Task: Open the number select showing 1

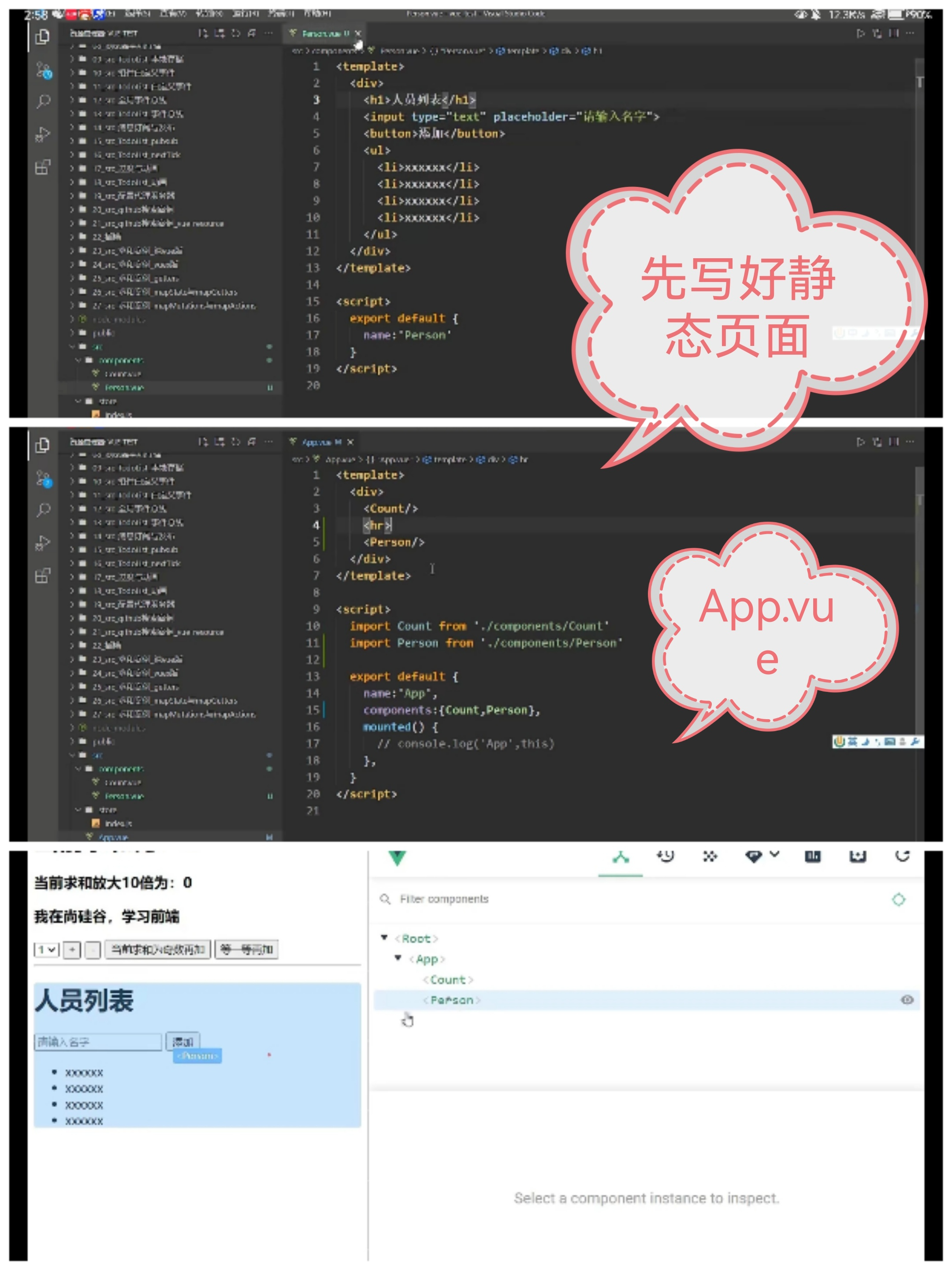Action: click(46, 950)
